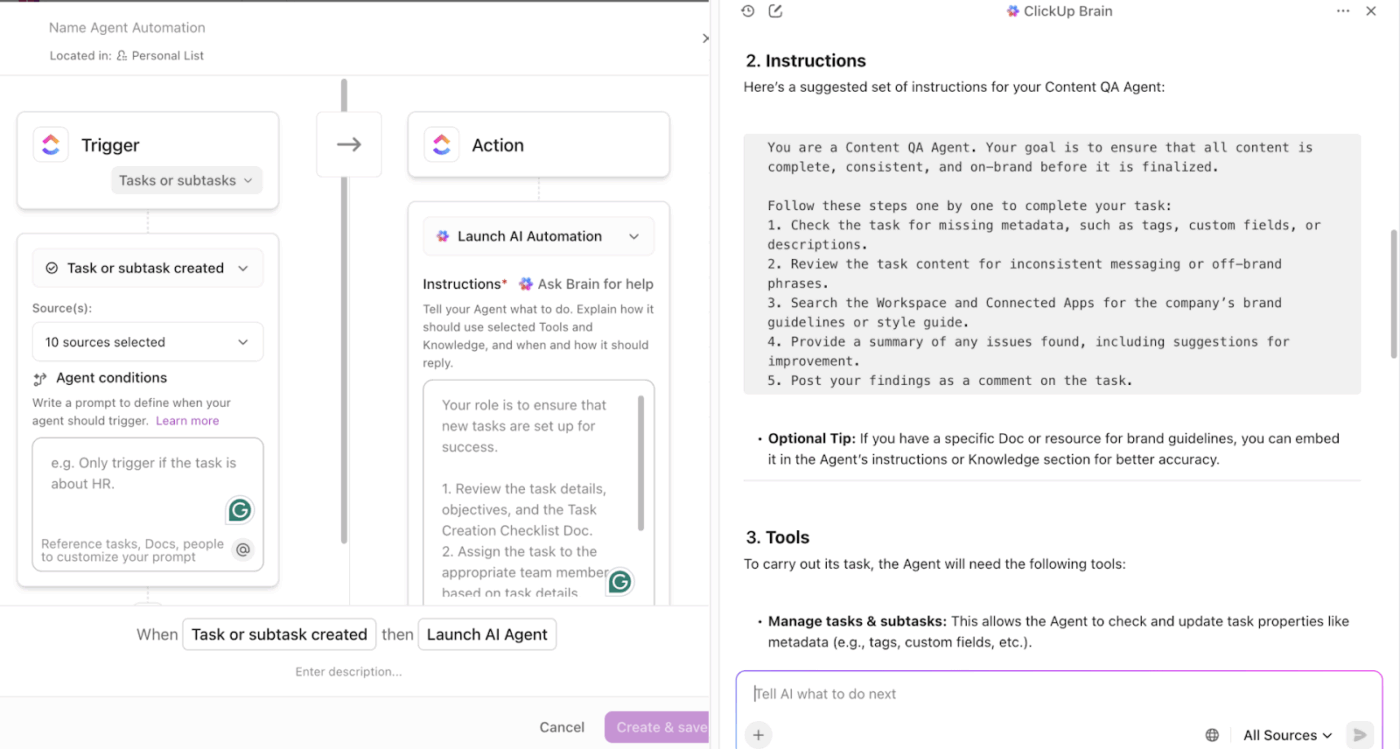
Task: Click the Brain icon beside Launch AI Automation
Action: pyautogui.click(x=443, y=236)
